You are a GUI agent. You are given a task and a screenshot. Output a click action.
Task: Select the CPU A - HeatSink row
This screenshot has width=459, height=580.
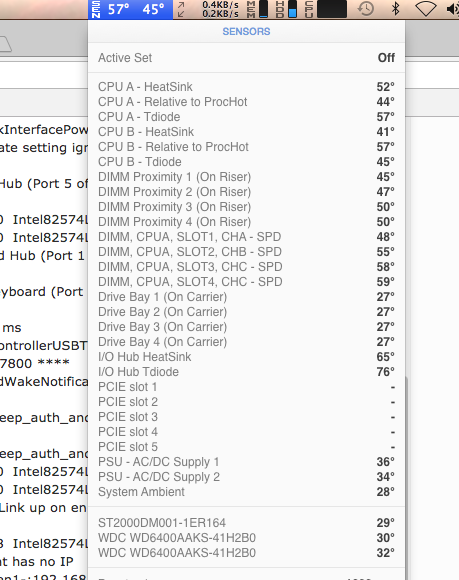(x=246, y=87)
